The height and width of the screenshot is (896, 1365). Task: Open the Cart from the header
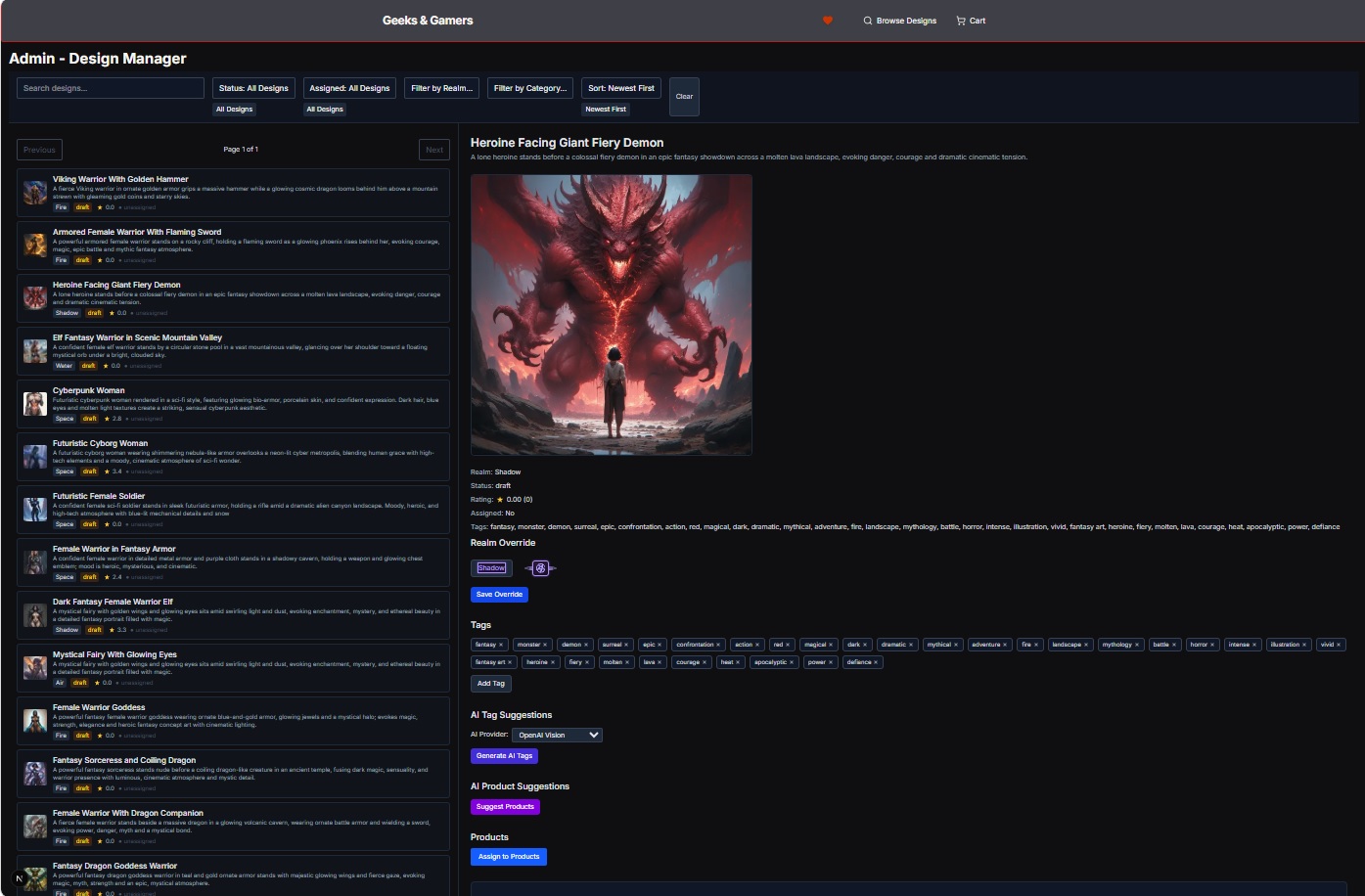click(971, 21)
